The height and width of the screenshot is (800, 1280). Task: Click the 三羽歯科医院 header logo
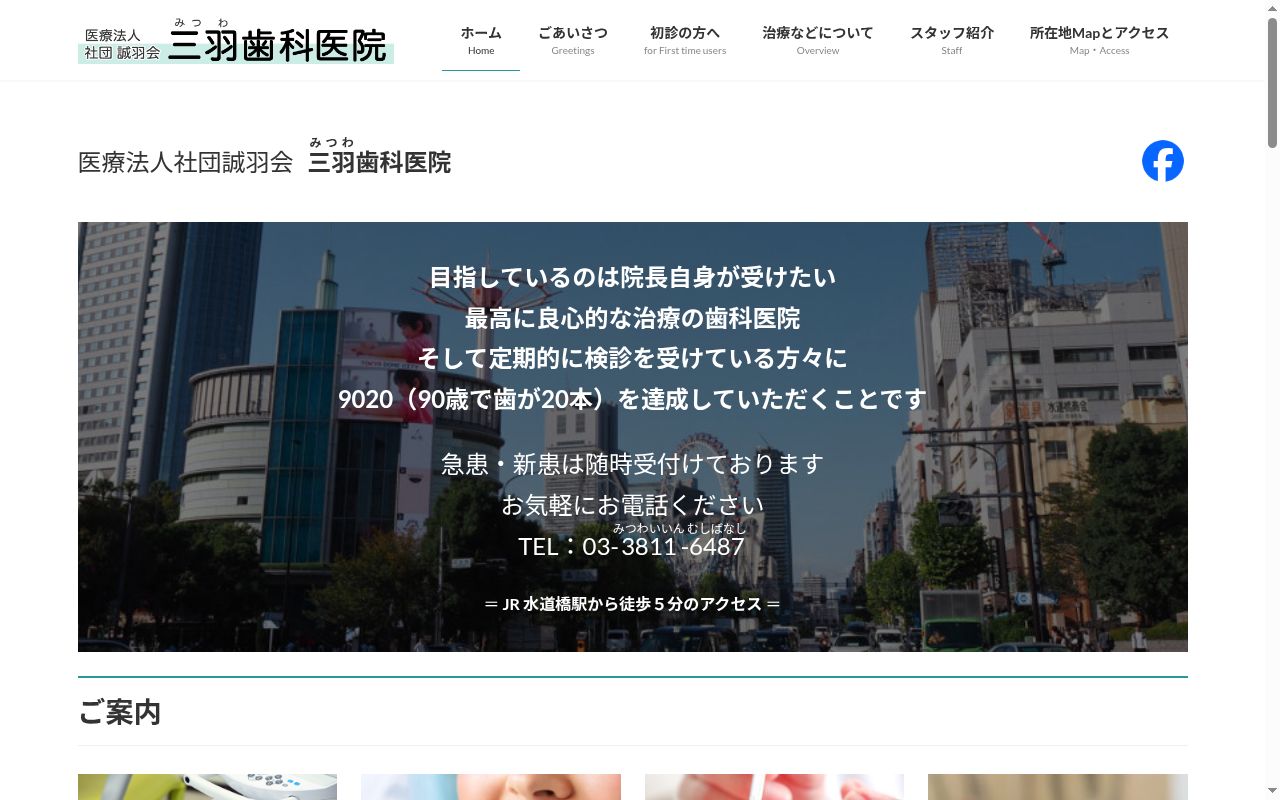(x=236, y=41)
